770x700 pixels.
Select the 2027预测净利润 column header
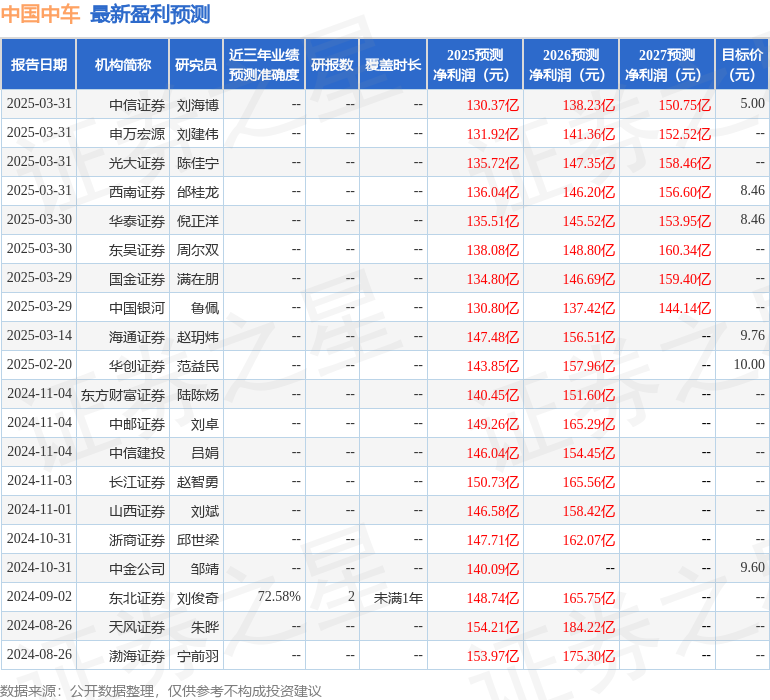click(667, 64)
